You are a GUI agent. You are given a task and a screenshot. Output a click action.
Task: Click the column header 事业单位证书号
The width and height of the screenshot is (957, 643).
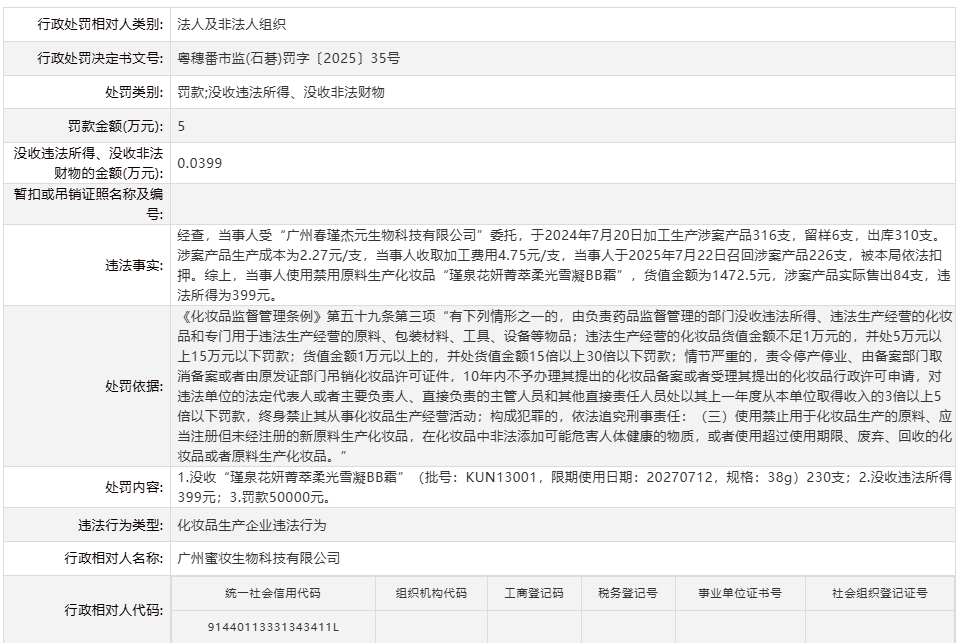coord(740,593)
